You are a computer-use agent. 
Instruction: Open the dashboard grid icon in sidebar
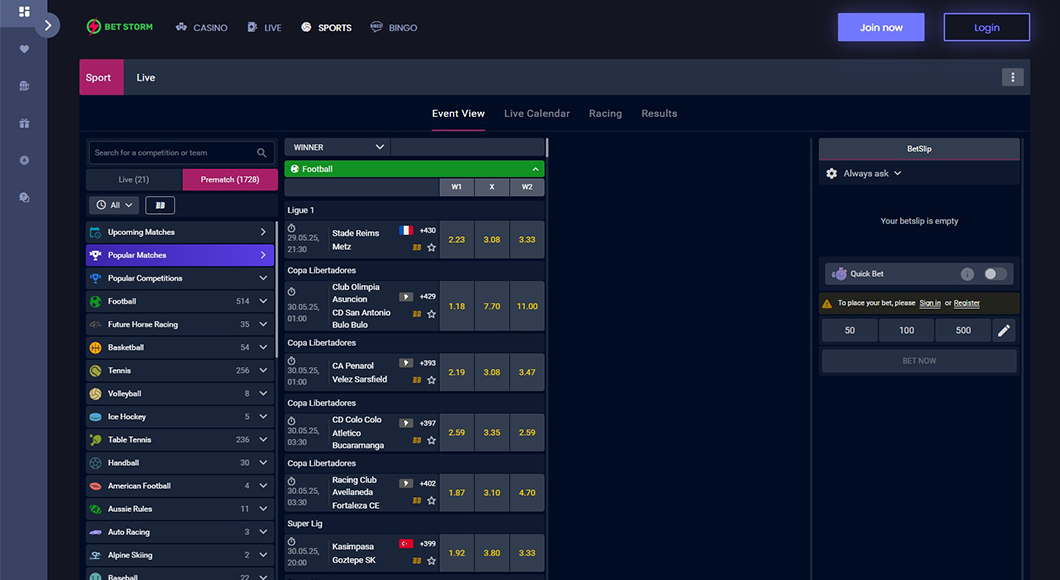[x=24, y=11]
